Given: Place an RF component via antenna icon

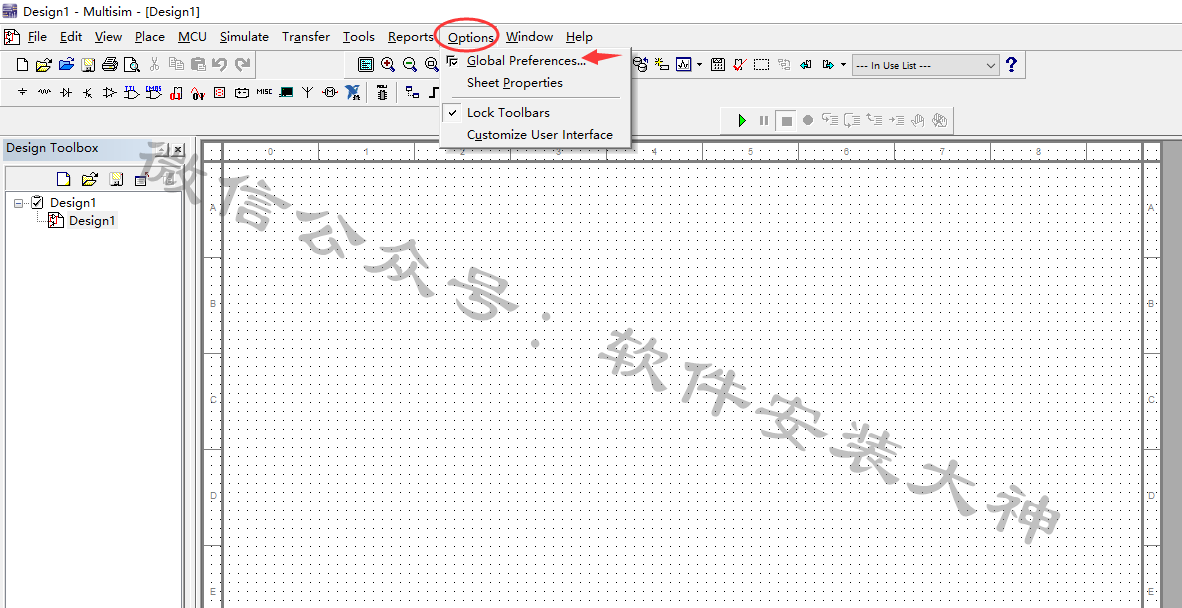Looking at the screenshot, I should (x=308, y=93).
